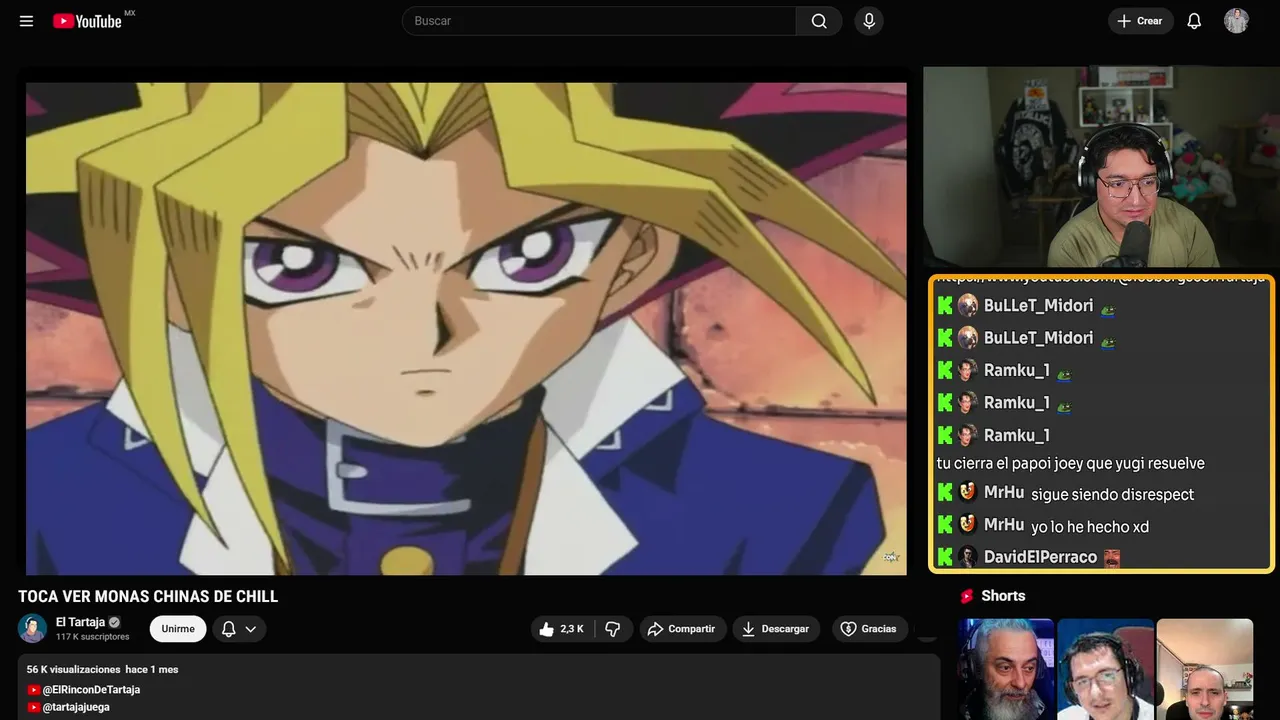The height and width of the screenshot is (720, 1280).
Task: Start voice search with microphone icon
Action: [x=869, y=21]
